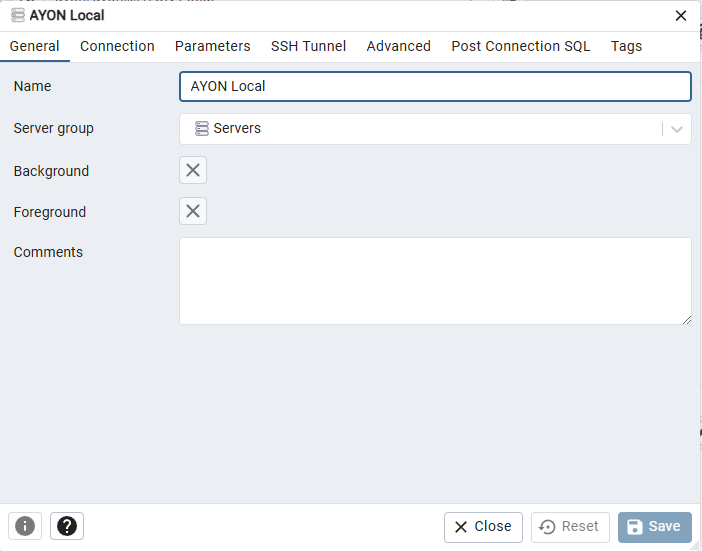Clear the Foreground color selection
Image resolution: width=702 pixels, height=551 pixels.
click(193, 211)
